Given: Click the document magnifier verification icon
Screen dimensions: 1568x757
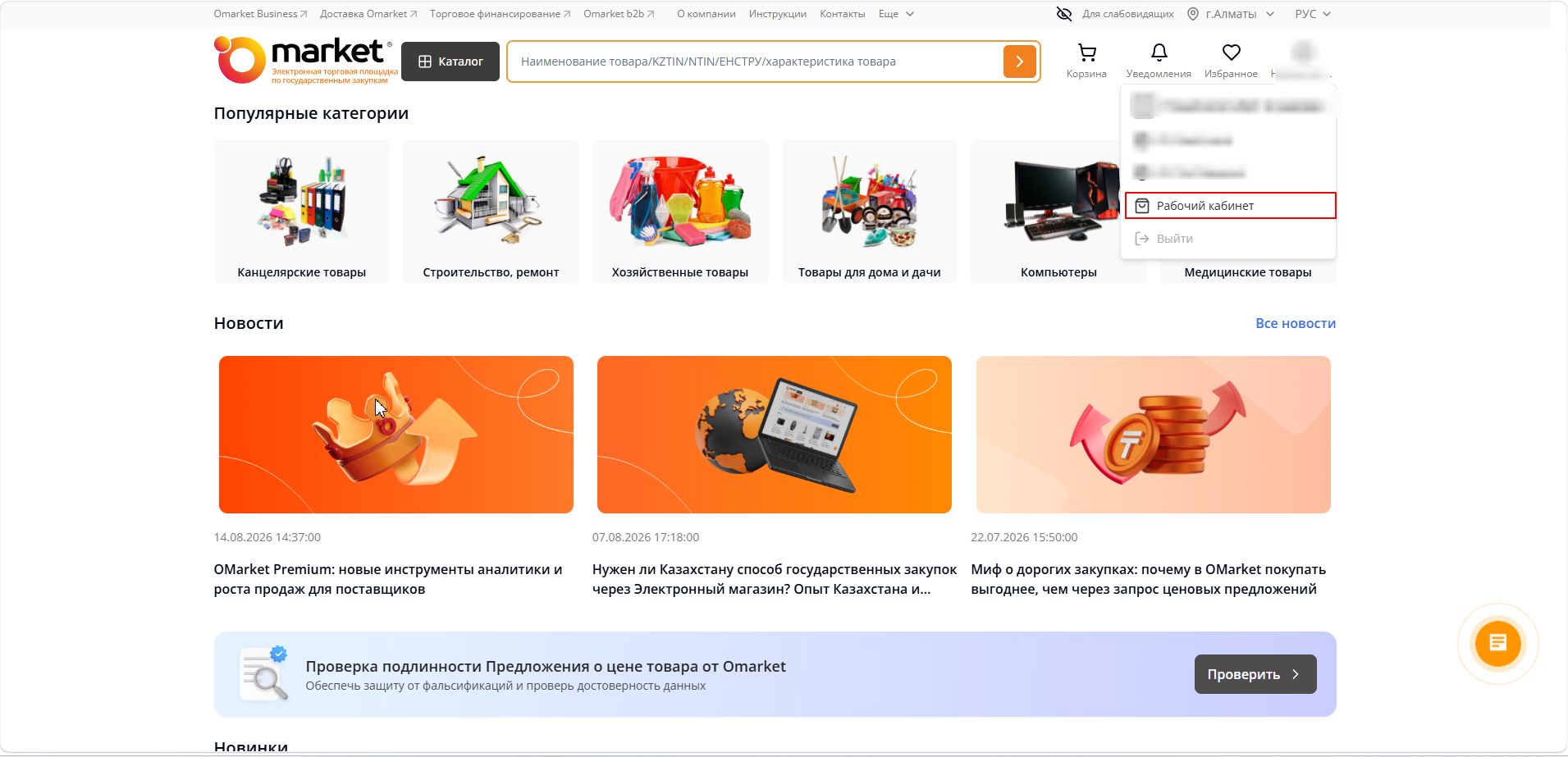Looking at the screenshot, I should click(x=263, y=674).
